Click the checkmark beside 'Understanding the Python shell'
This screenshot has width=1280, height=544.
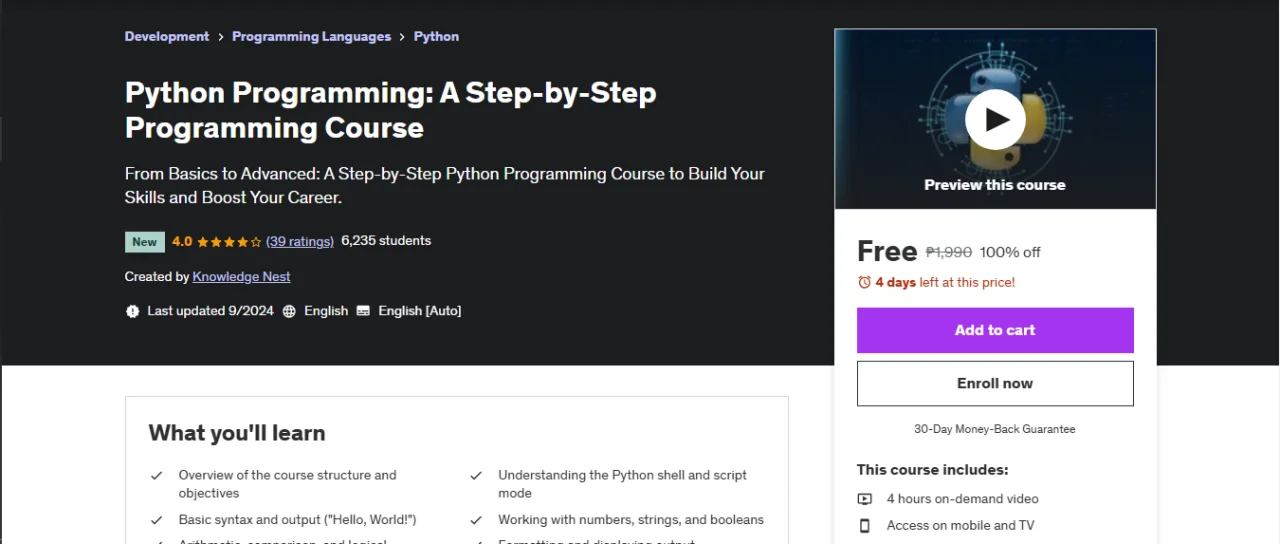point(477,476)
